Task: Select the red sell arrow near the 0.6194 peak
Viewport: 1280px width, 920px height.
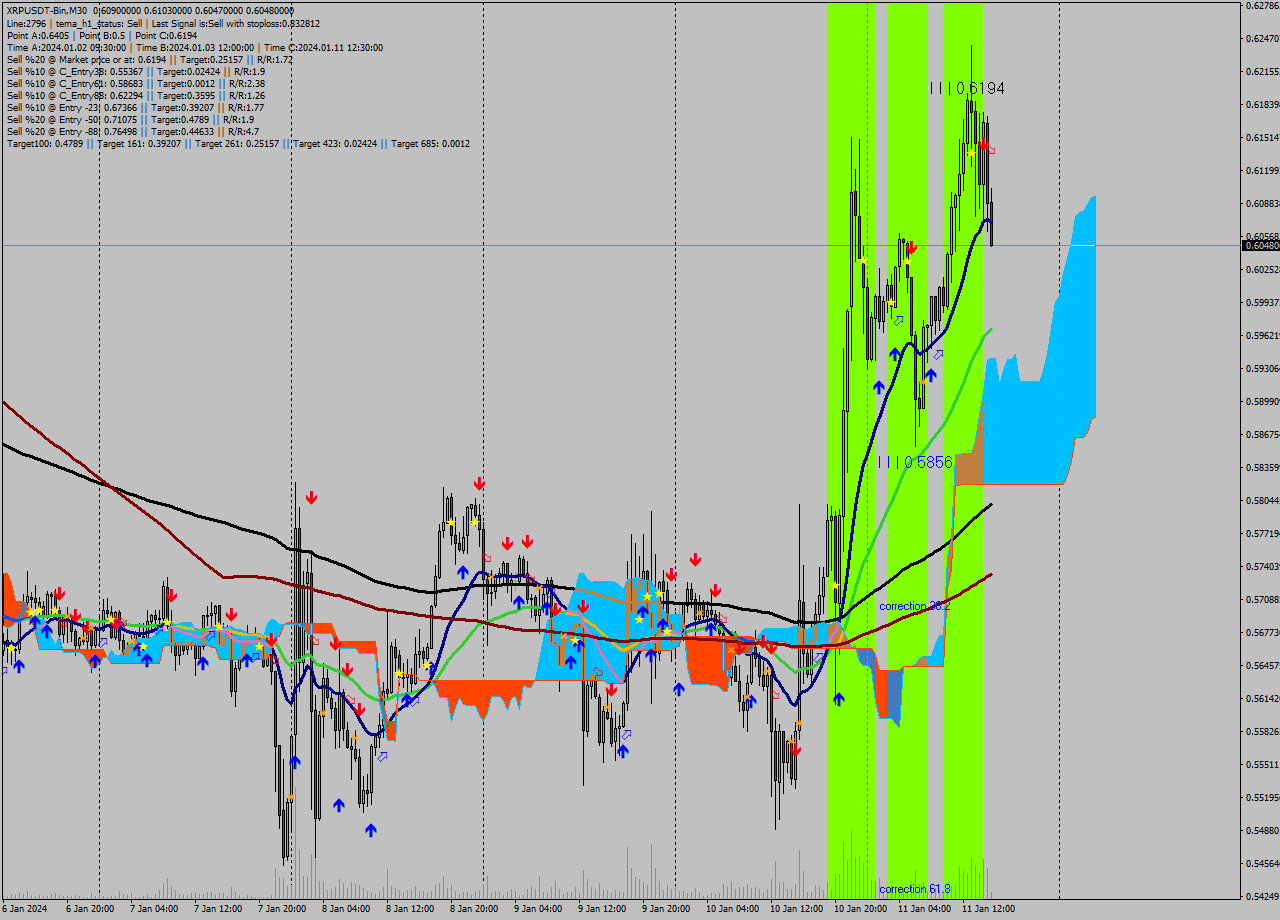Action: click(x=984, y=144)
